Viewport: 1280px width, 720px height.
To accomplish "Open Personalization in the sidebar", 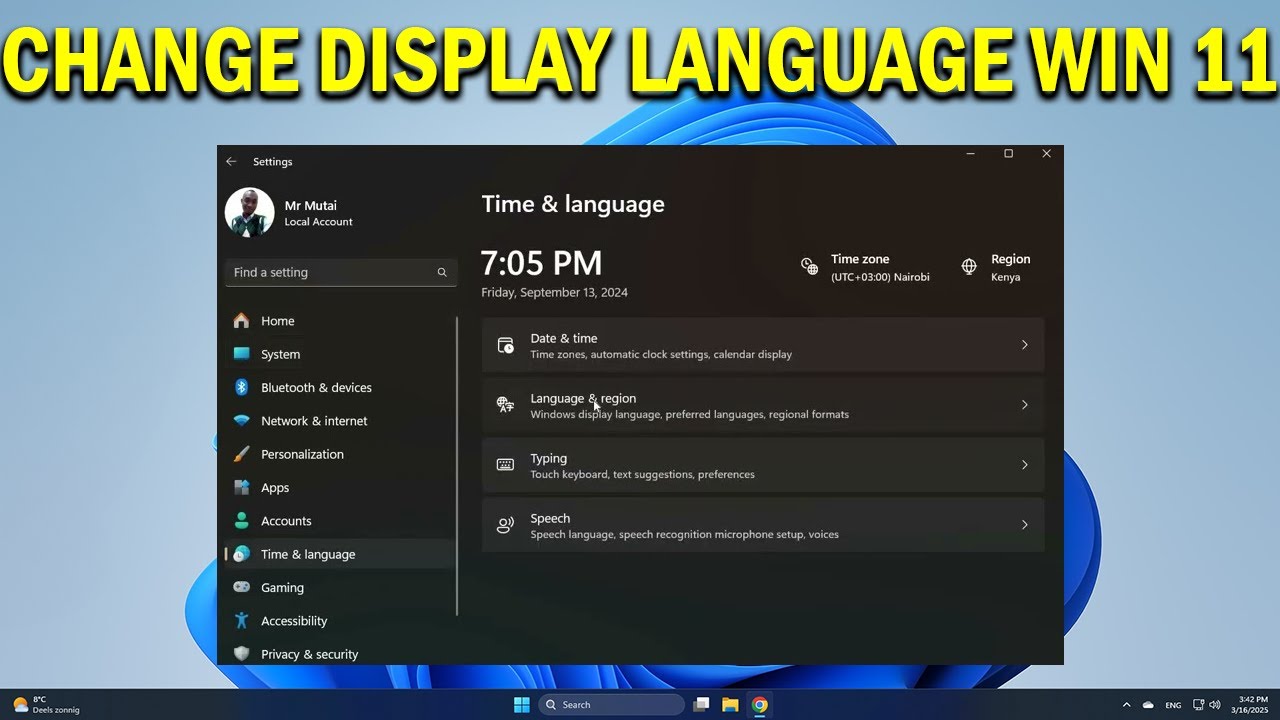I will click(340, 454).
